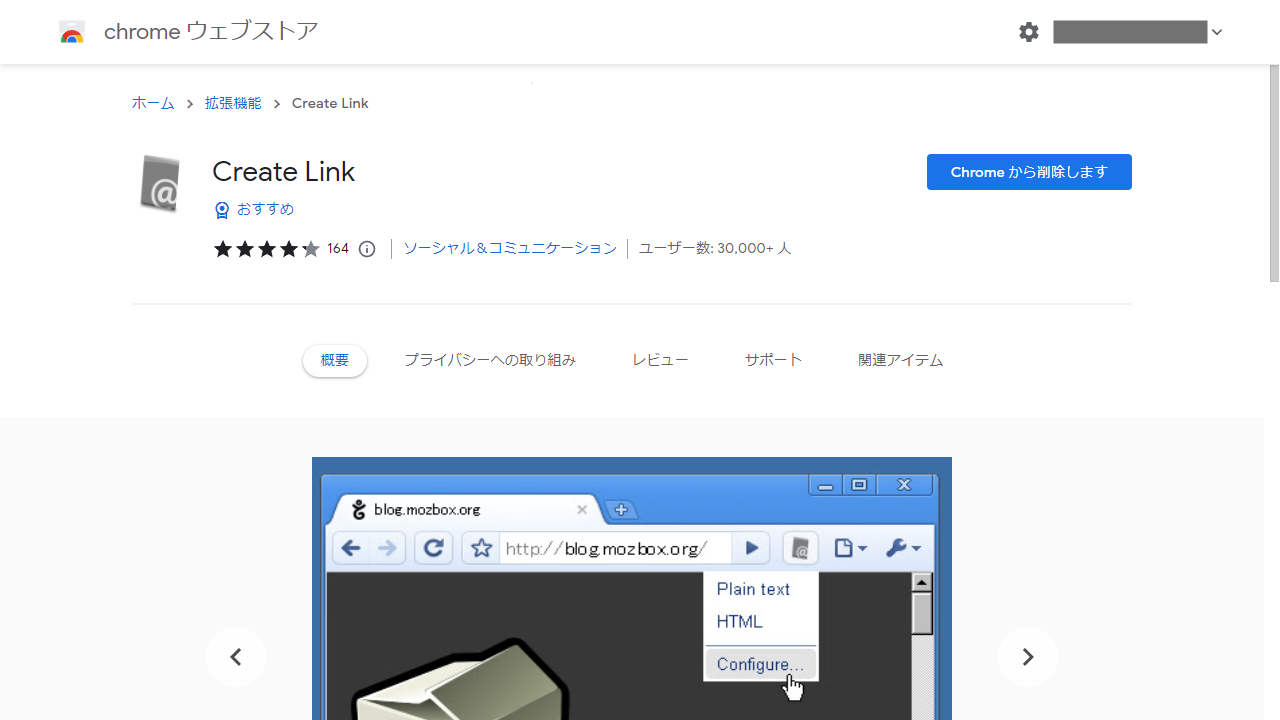The width and height of the screenshot is (1280, 720).
Task: Show next screenshot with right arrow
Action: pos(1028,657)
